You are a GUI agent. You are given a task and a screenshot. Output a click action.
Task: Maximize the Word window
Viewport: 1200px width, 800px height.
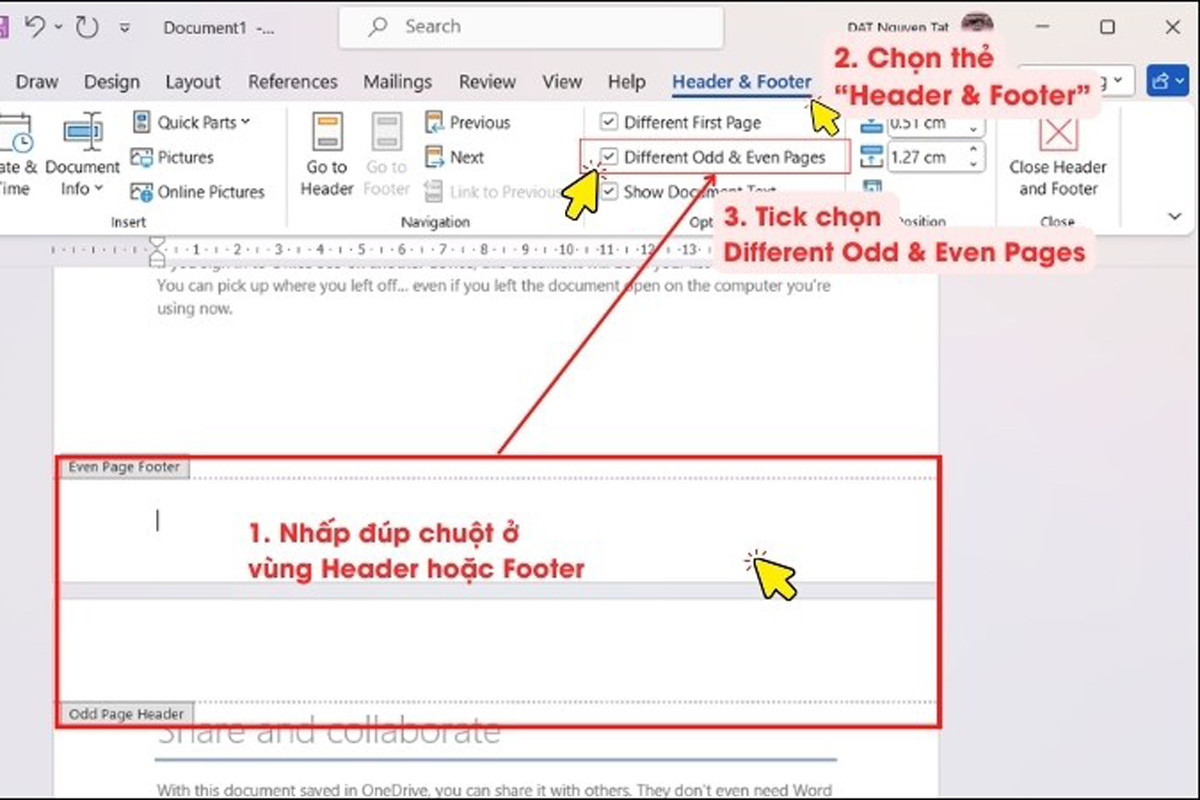(x=1107, y=28)
